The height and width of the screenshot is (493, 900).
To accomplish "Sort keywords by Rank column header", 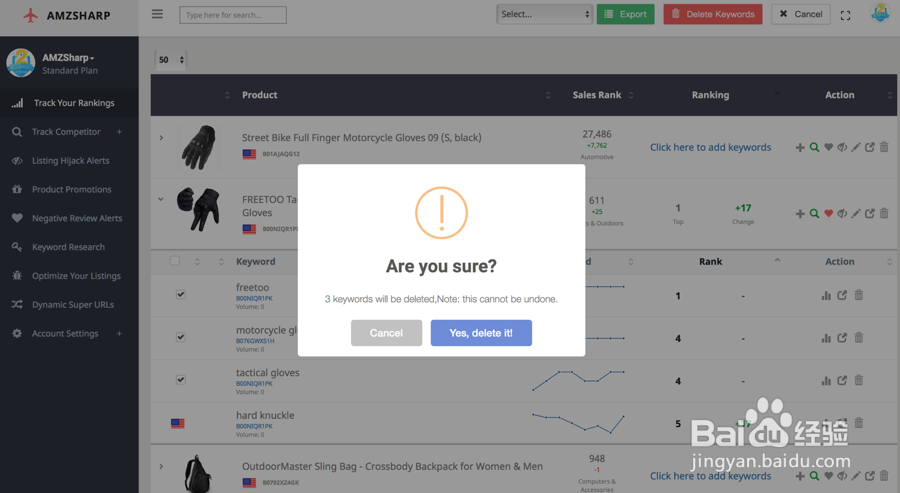I will click(711, 261).
